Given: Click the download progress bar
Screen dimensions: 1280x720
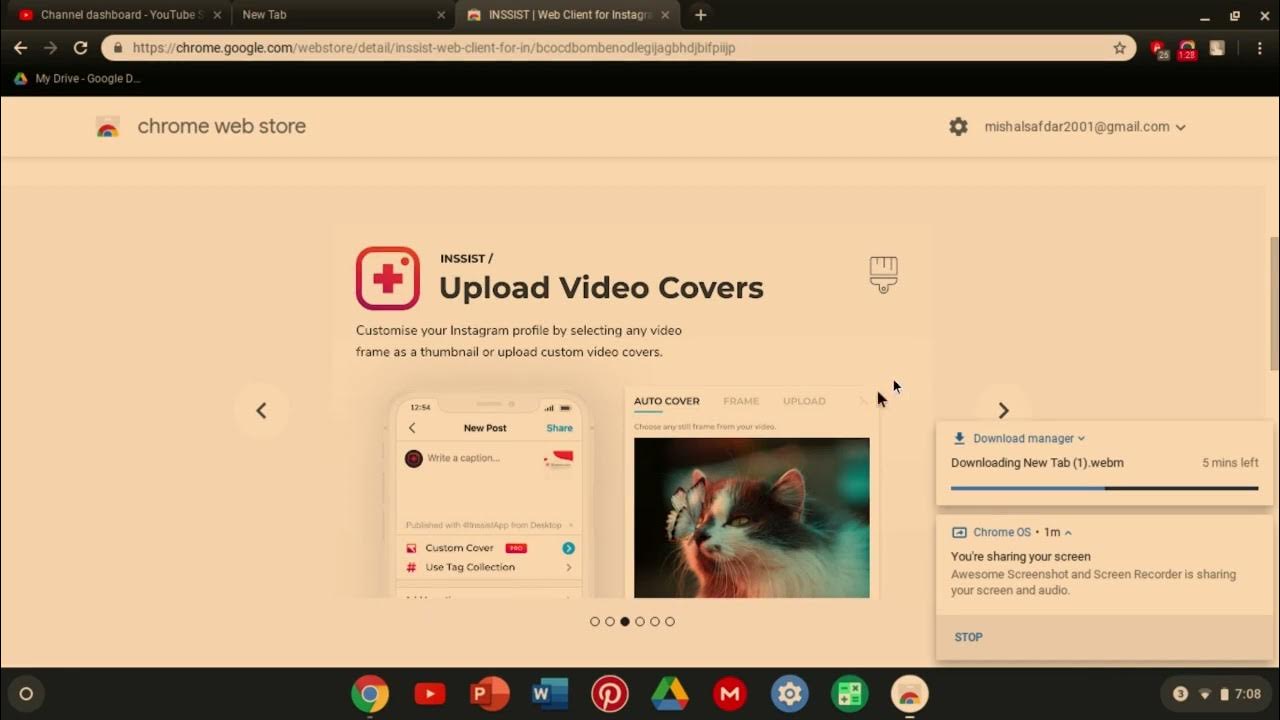Looking at the screenshot, I should [1104, 488].
